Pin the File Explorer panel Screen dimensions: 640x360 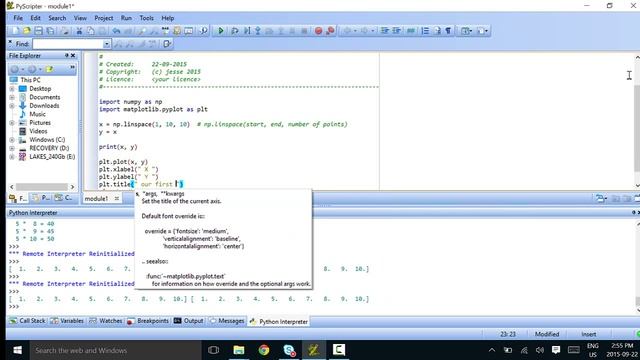[x=67, y=55]
